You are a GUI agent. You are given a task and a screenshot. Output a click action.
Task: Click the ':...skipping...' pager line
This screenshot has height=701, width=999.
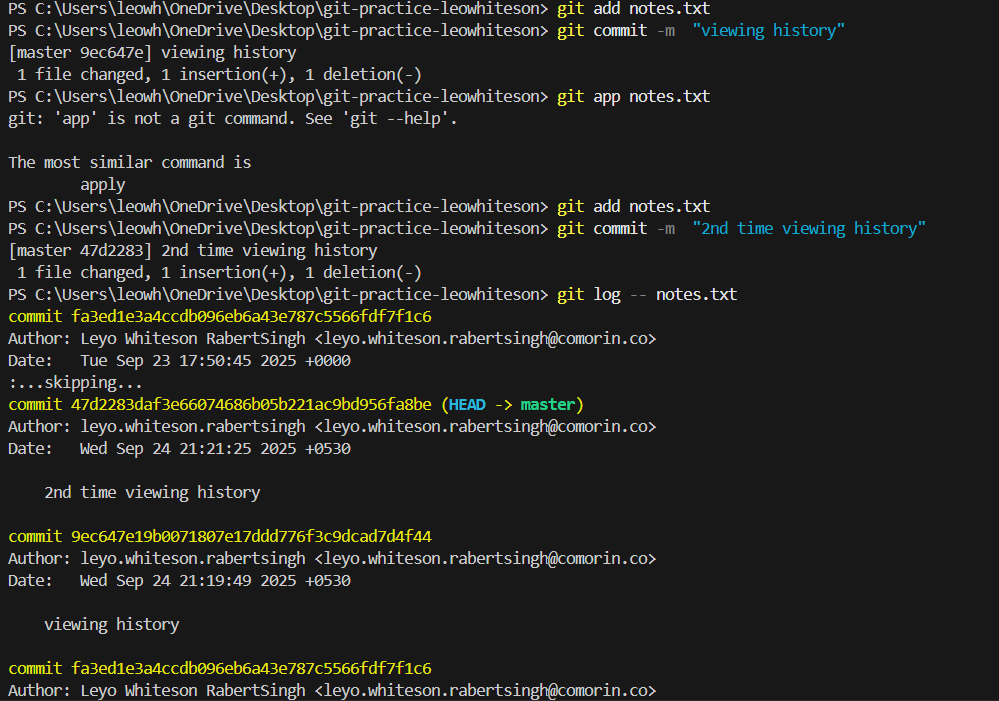point(75,383)
